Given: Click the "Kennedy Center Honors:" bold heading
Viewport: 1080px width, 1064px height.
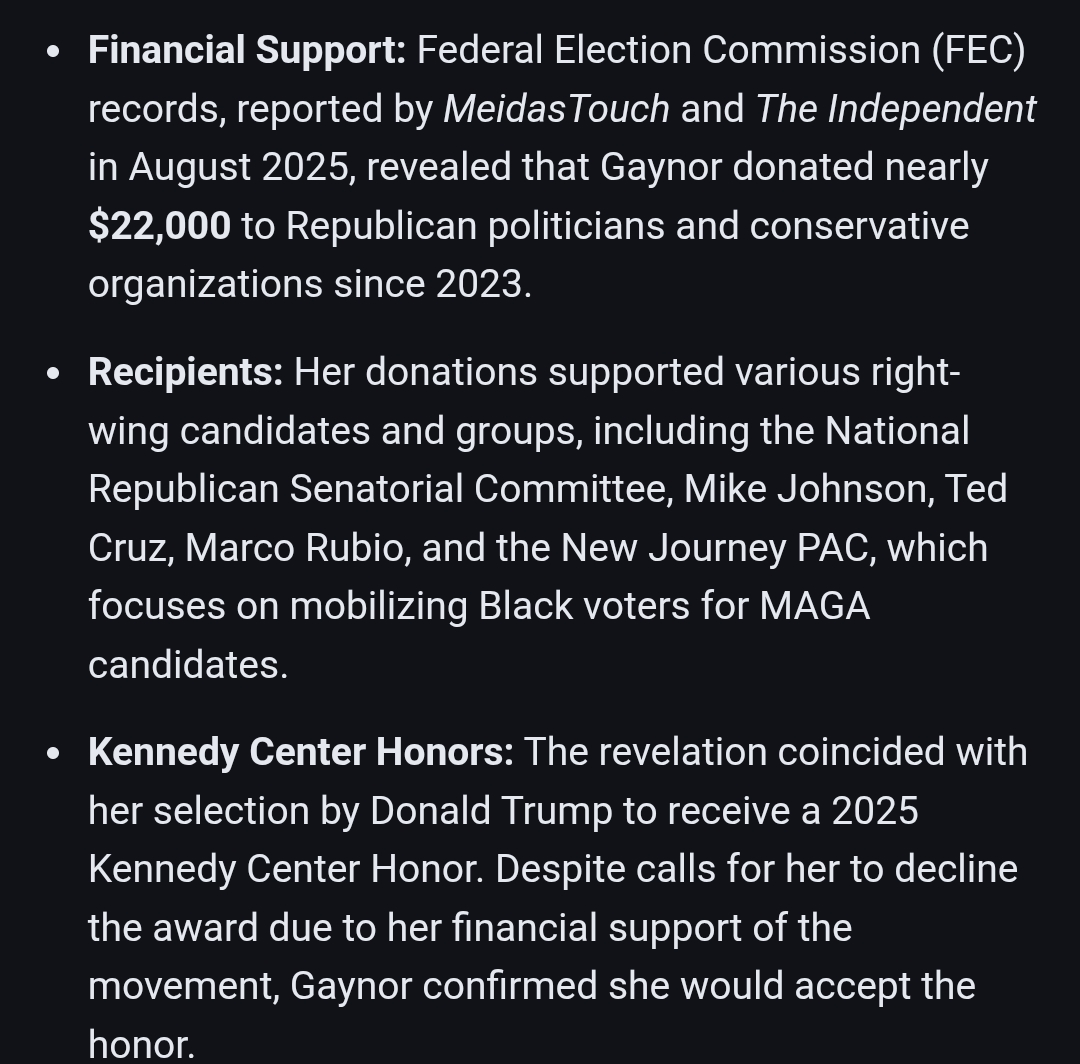Looking at the screenshot, I should tap(300, 752).
